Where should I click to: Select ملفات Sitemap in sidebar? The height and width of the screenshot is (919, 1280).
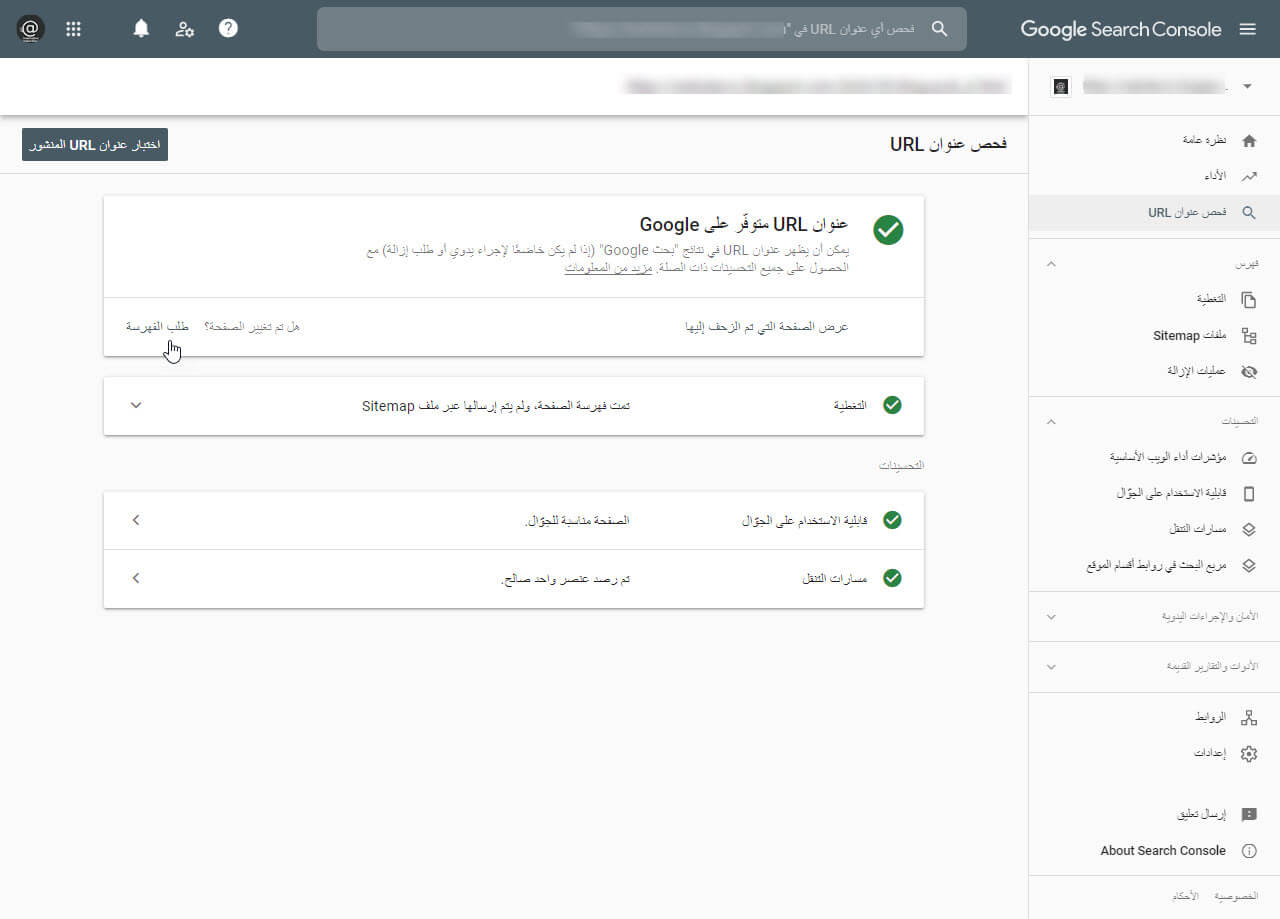(1190, 336)
